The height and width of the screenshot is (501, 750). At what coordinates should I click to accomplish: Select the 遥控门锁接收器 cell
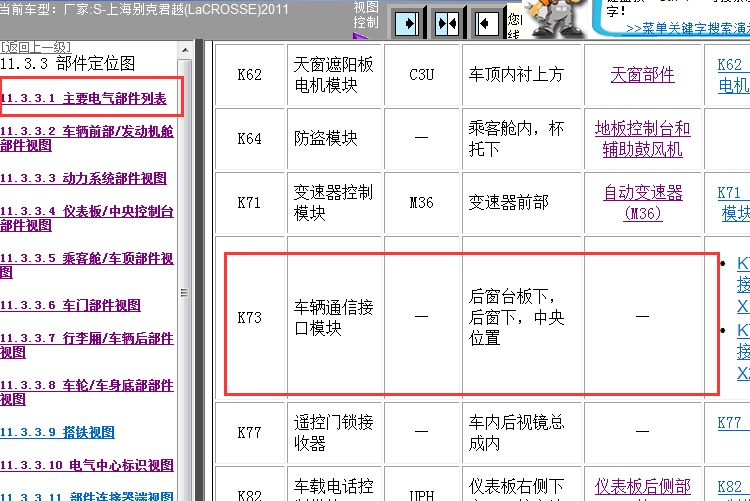click(334, 433)
